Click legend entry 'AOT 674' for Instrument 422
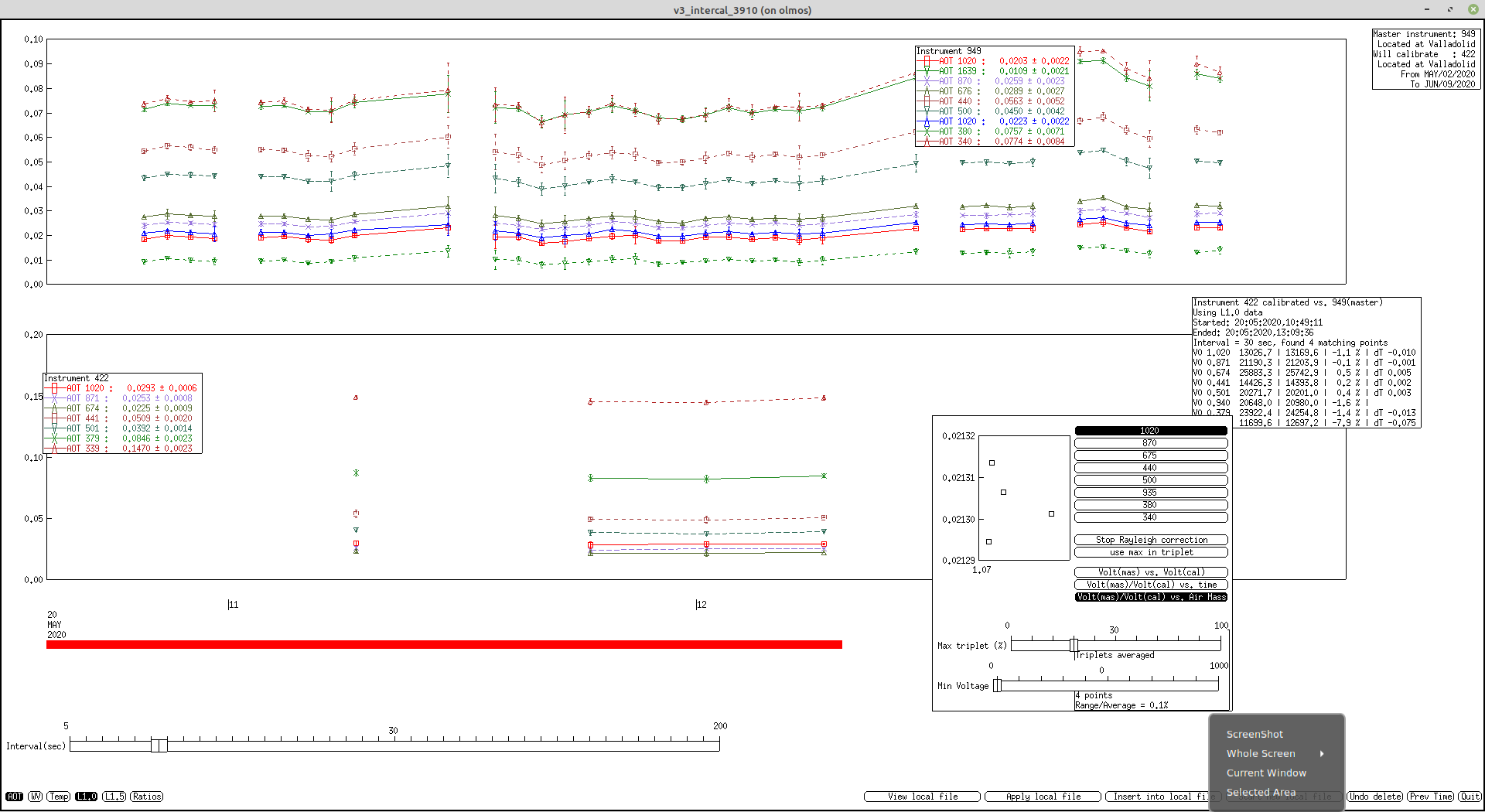Image resolution: width=1485 pixels, height=812 pixels. click(x=119, y=408)
